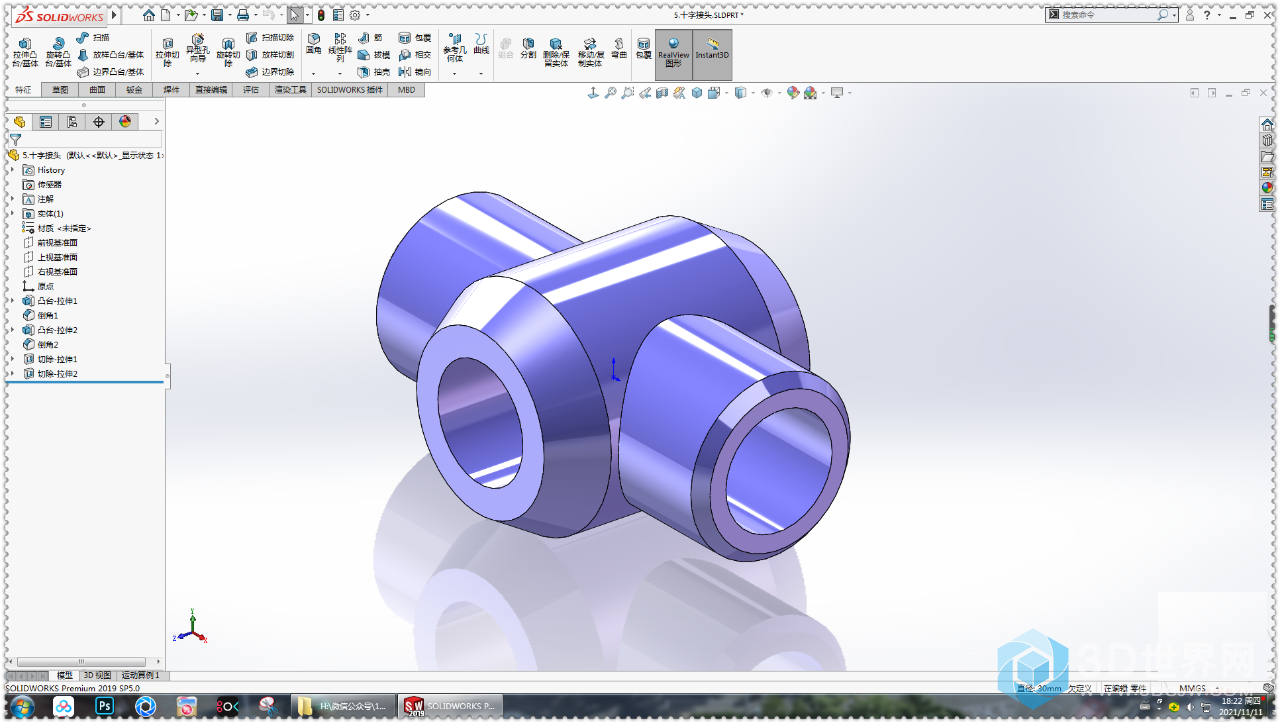Select the 放样凸台/基体 loft tool
The width and height of the screenshot is (1280, 723).
[x=111, y=55]
